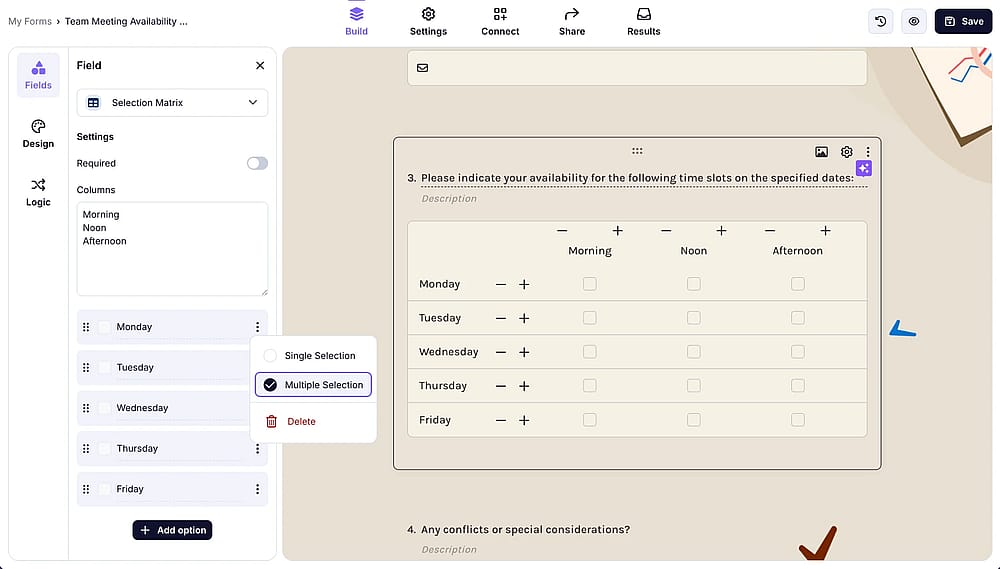Remove Afternoon column with minus icon
The height and width of the screenshot is (569, 1000).
(770, 231)
